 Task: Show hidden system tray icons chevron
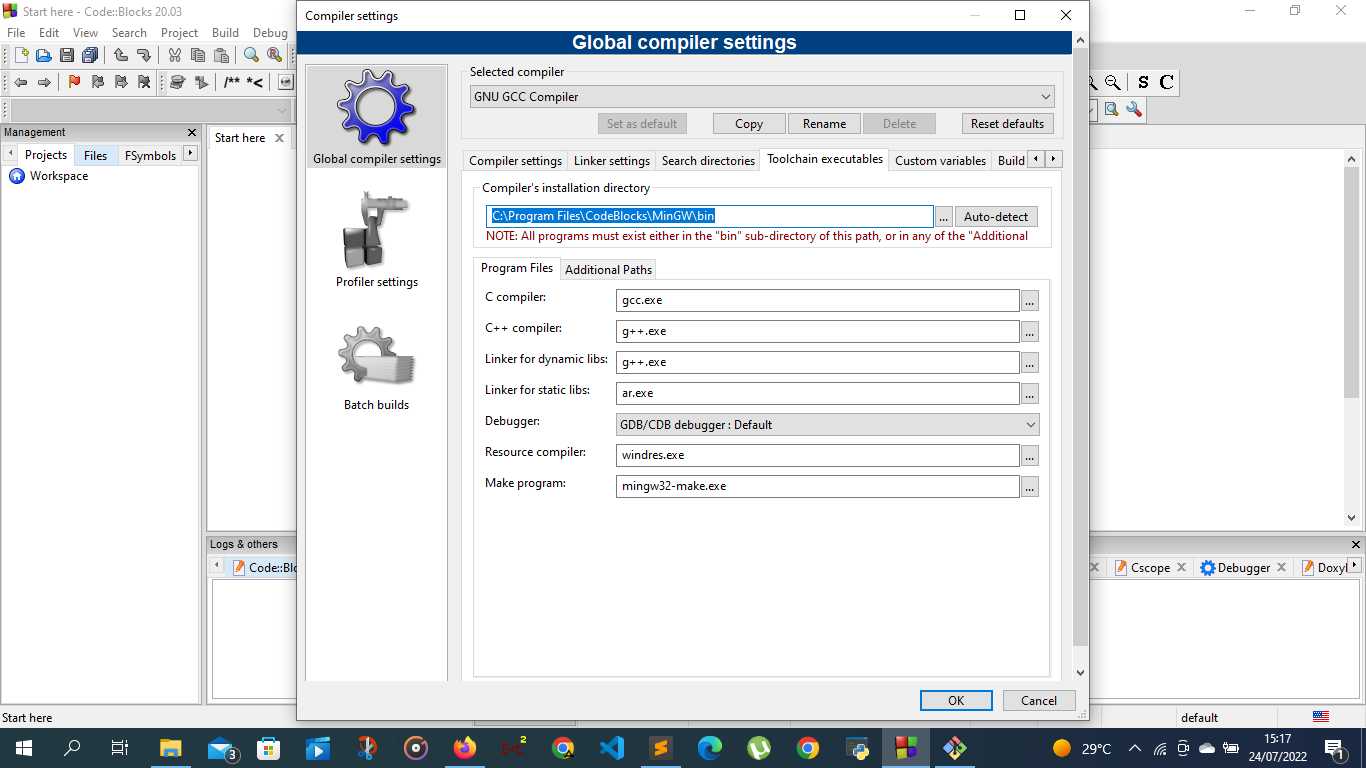point(1135,748)
